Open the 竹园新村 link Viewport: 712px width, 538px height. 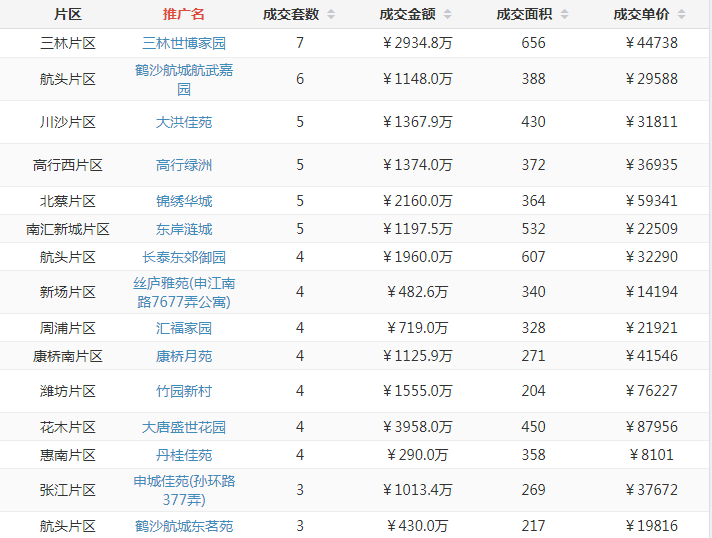(184, 391)
